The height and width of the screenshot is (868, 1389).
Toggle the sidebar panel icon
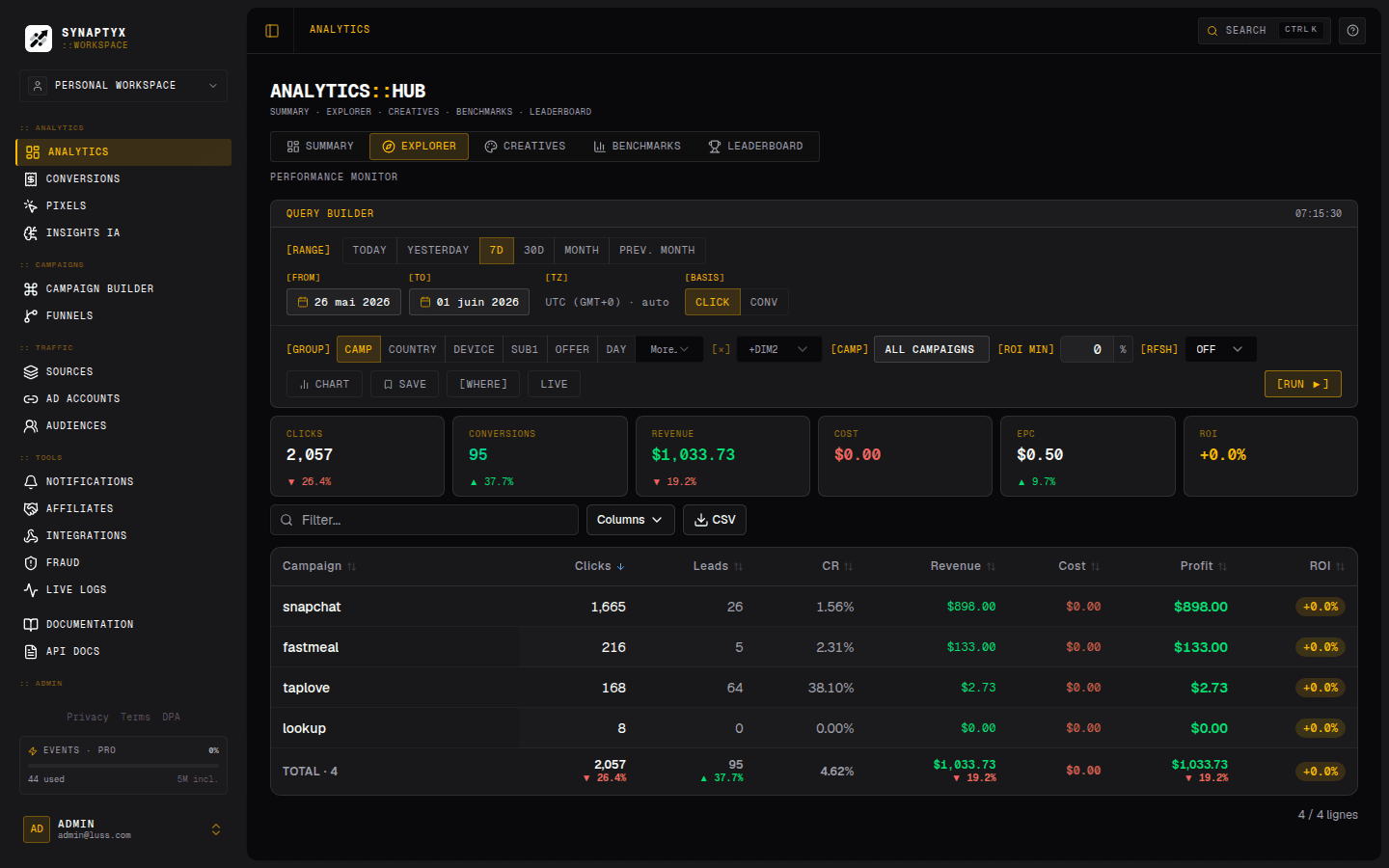click(x=272, y=31)
